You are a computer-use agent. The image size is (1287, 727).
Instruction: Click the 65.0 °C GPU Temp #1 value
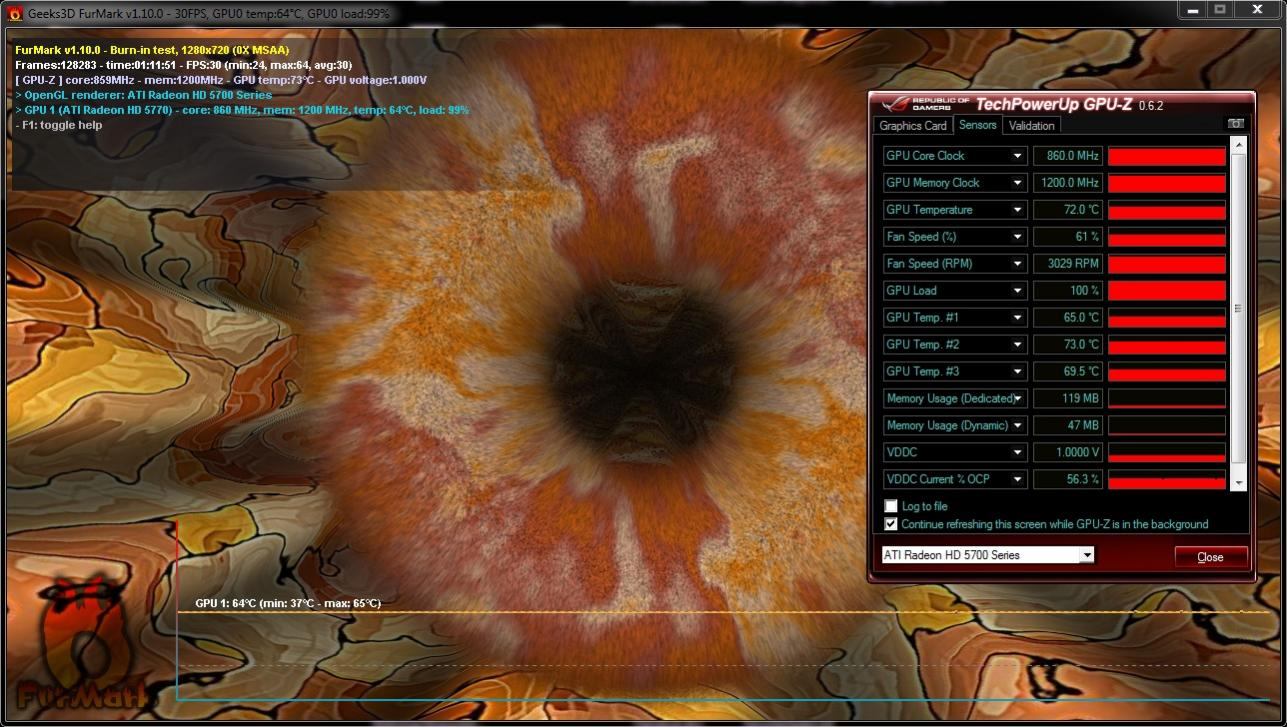tap(1068, 318)
